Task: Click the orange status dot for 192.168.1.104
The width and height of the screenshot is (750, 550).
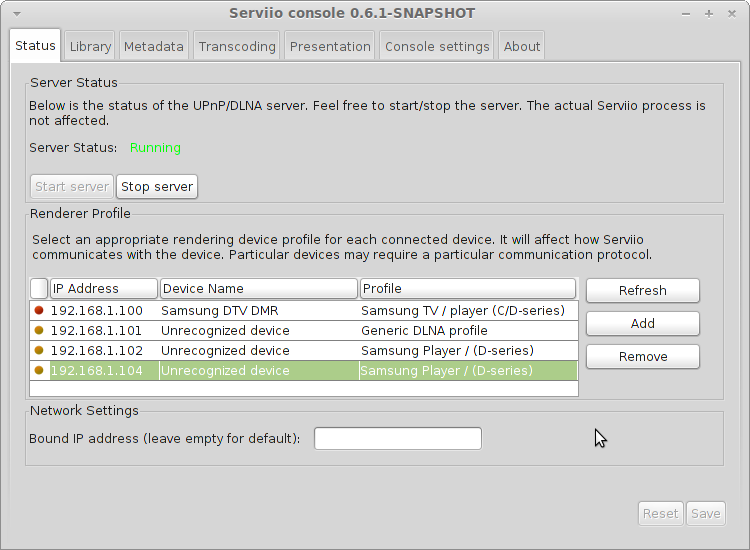Action: click(x=39, y=370)
